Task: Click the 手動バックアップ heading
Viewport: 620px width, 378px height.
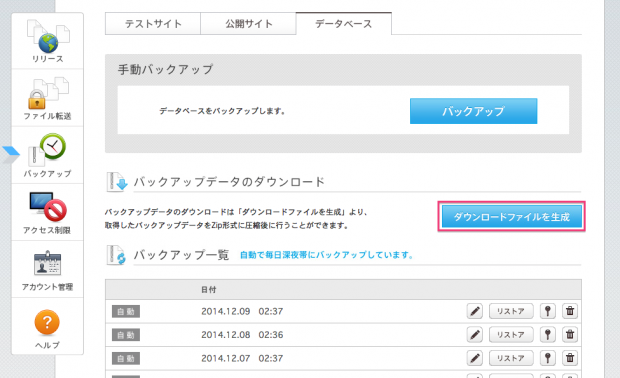Action: 166,69
